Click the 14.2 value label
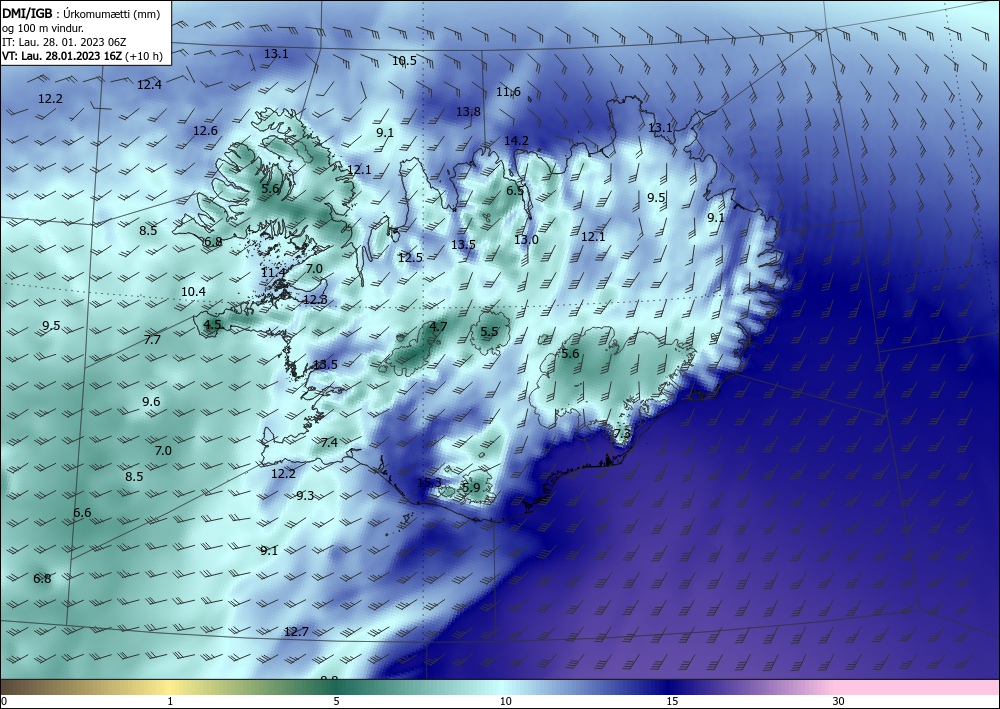1000x709 pixels. pos(516,140)
